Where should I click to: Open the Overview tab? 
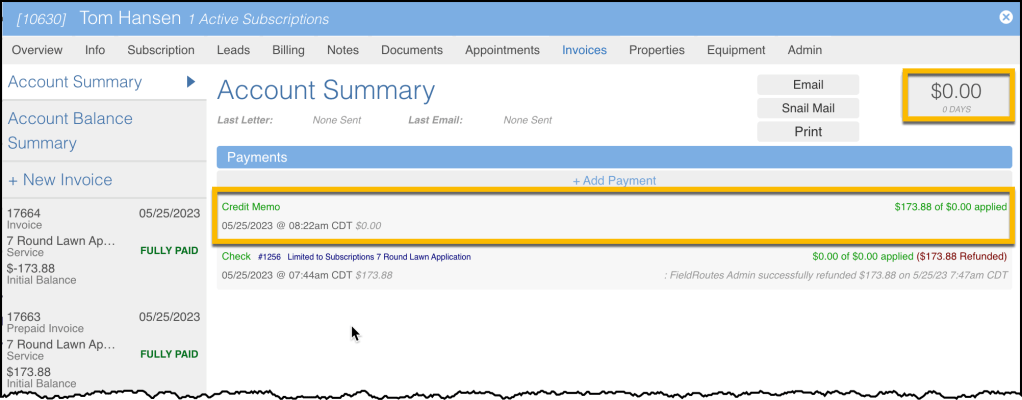[37, 50]
